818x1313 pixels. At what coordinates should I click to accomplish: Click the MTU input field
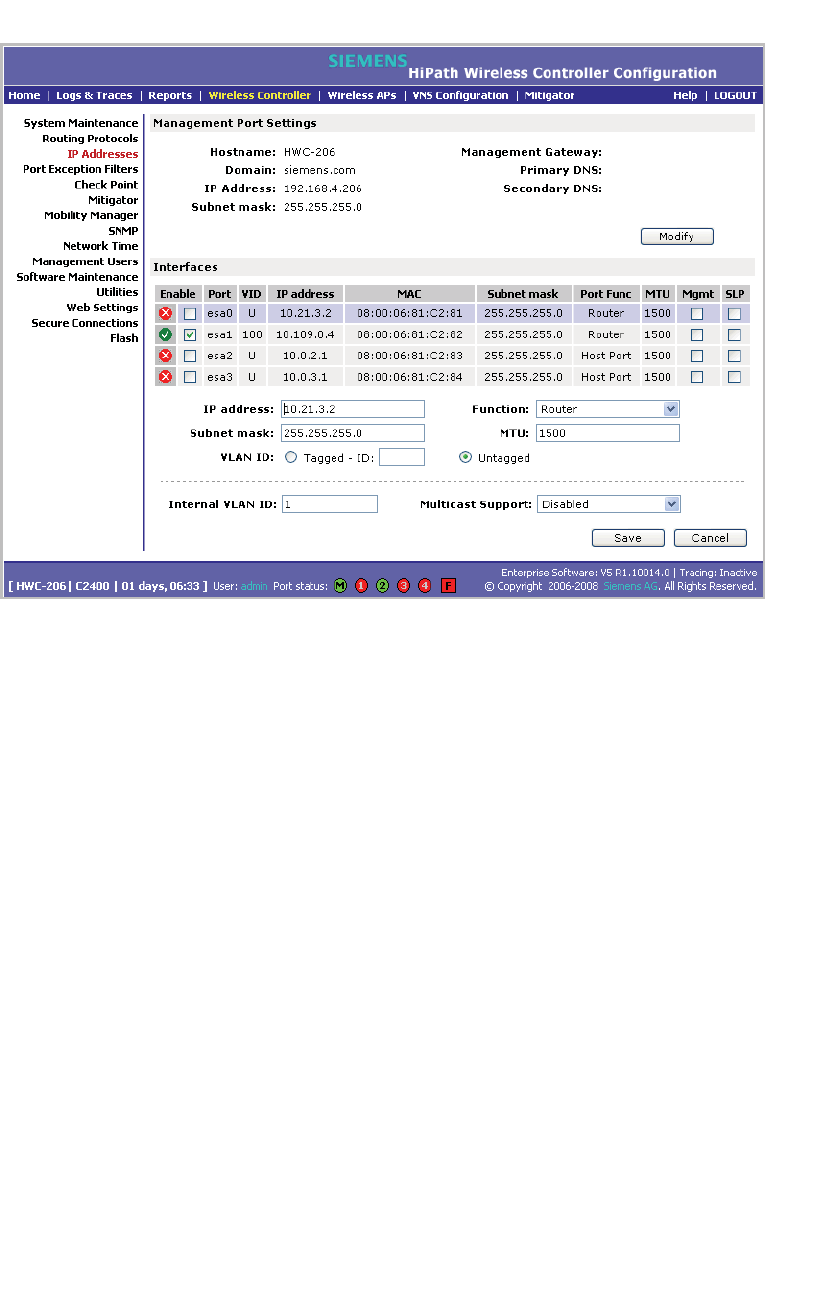[608, 433]
